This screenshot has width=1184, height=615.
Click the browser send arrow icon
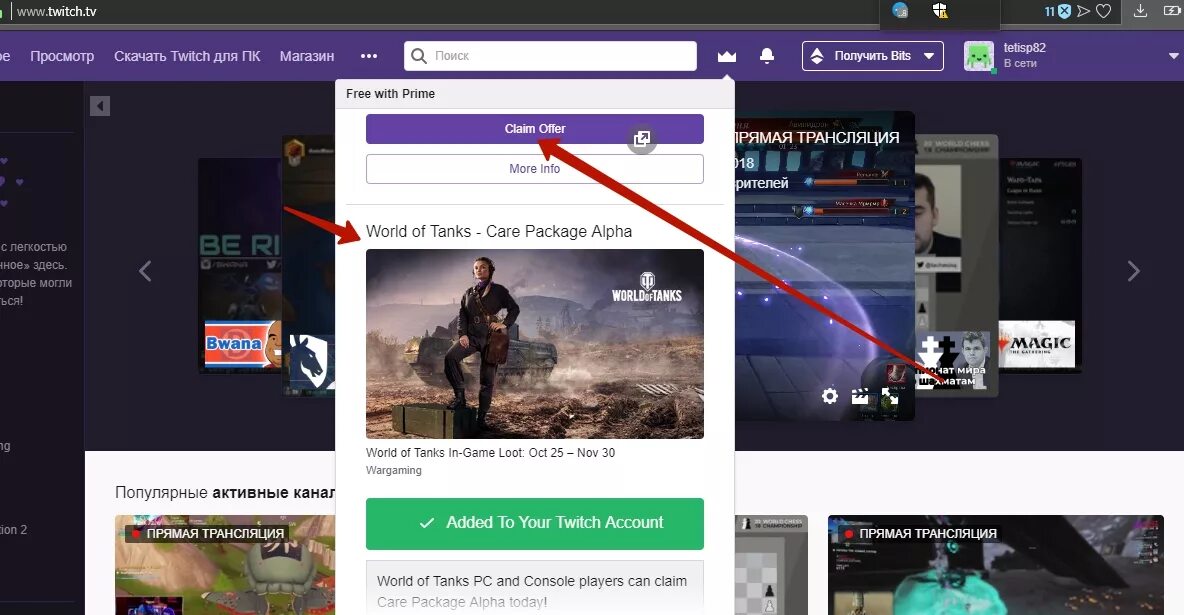coord(1084,11)
